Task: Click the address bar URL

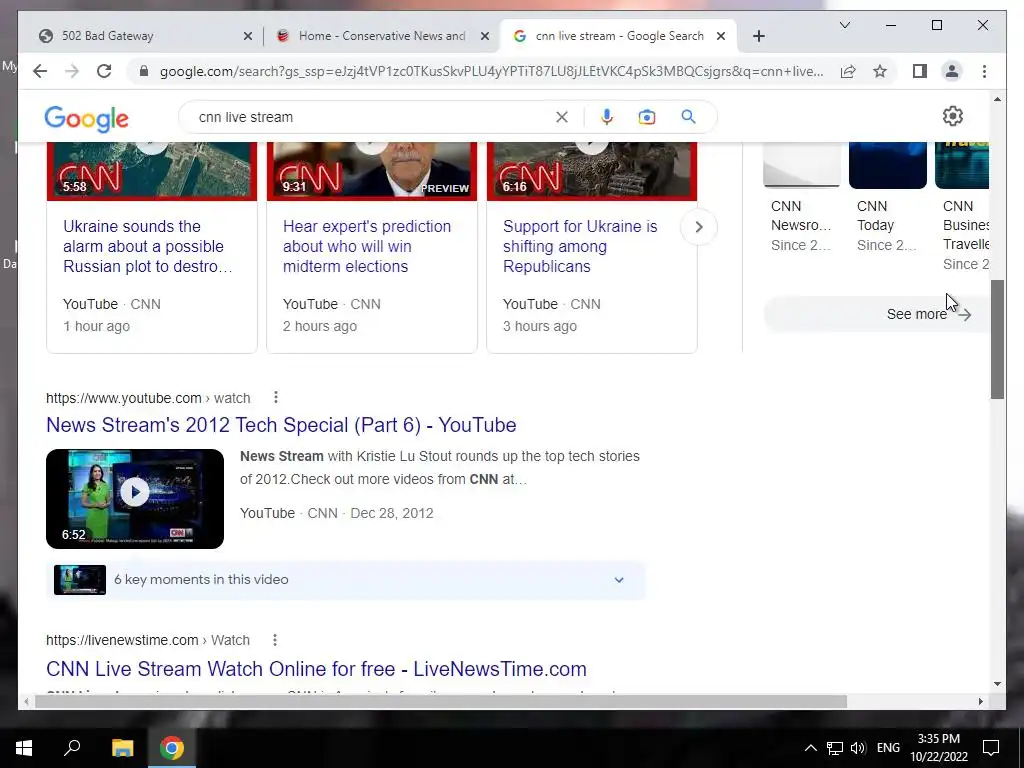Action: coord(491,71)
